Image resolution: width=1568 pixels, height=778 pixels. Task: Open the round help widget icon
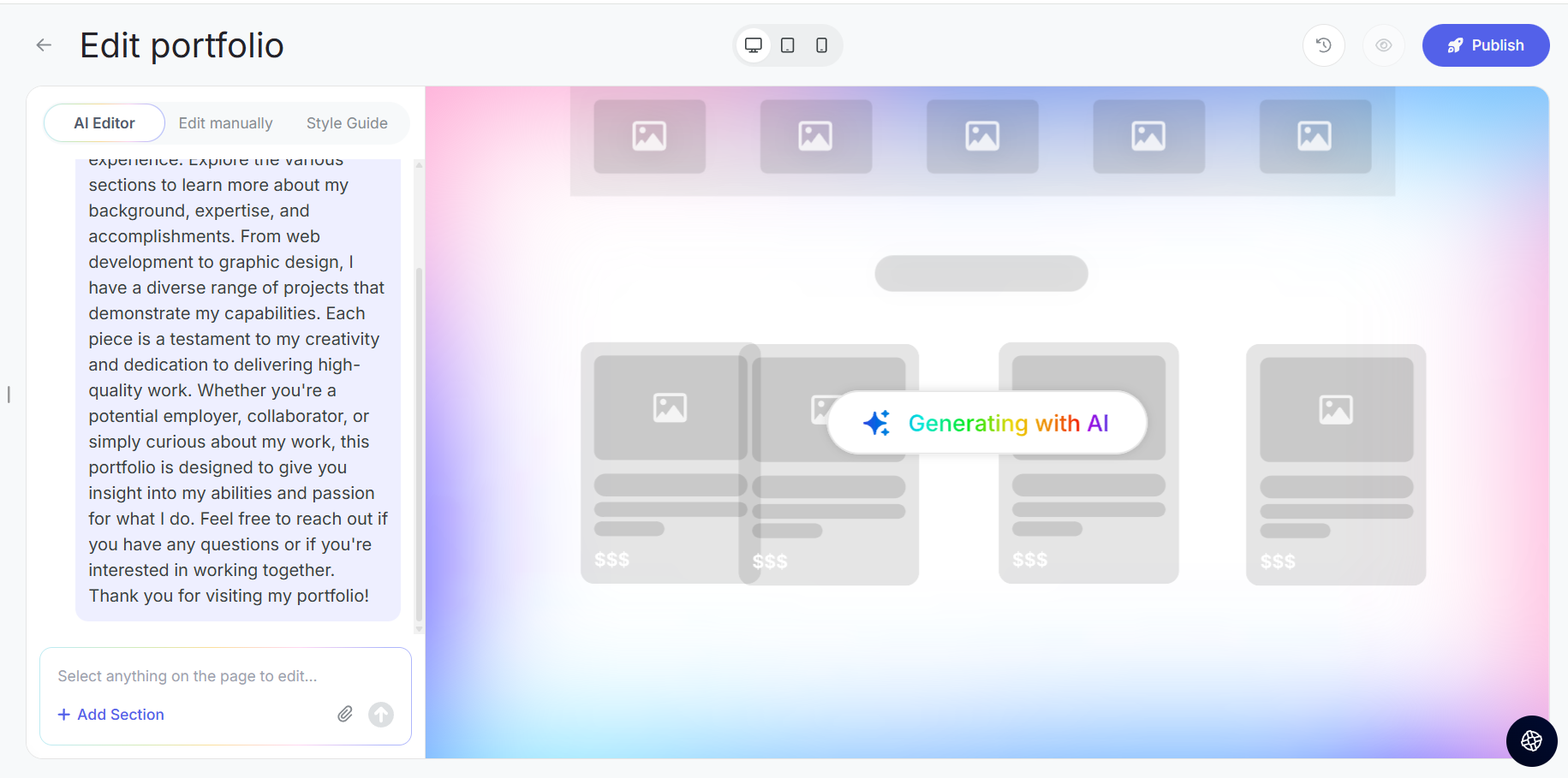1531,740
